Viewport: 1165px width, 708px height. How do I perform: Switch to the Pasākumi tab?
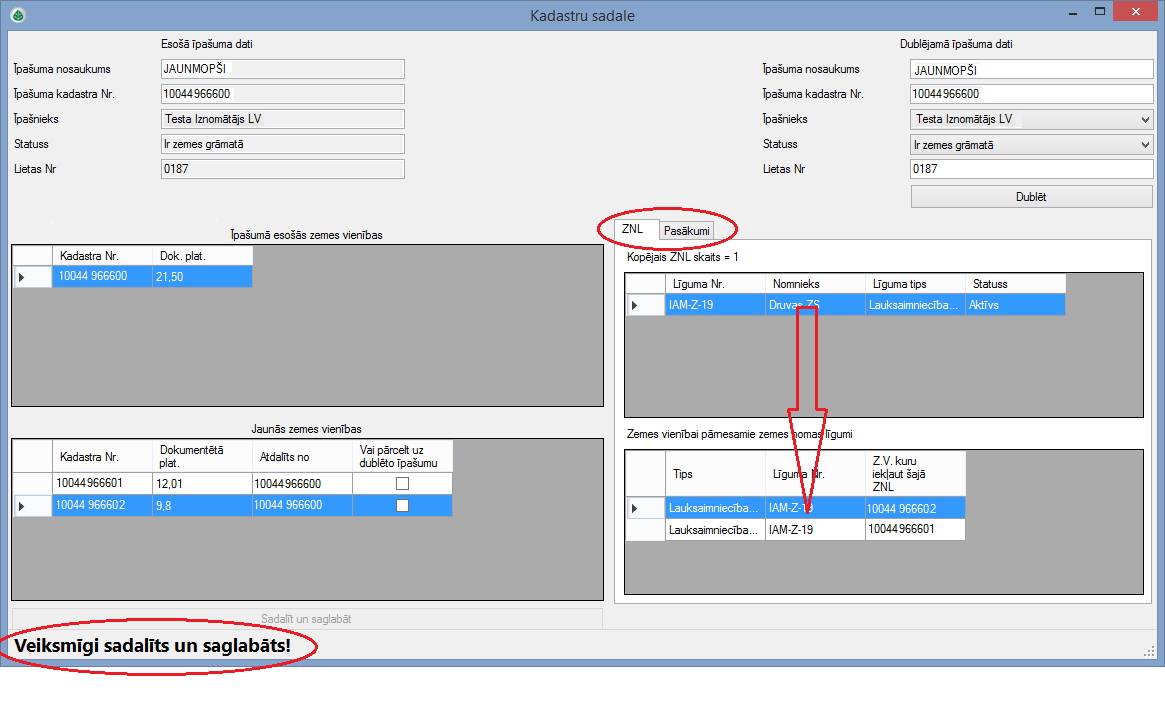[686, 231]
